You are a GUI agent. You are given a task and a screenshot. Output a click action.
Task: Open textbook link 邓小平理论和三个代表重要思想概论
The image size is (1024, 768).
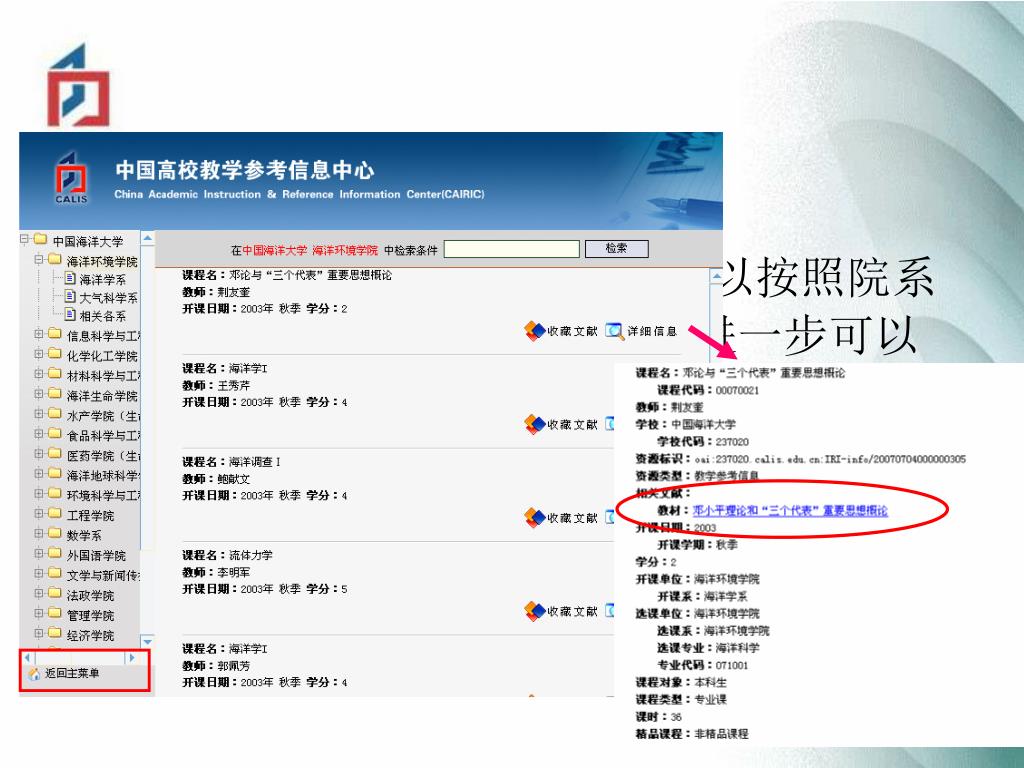790,511
